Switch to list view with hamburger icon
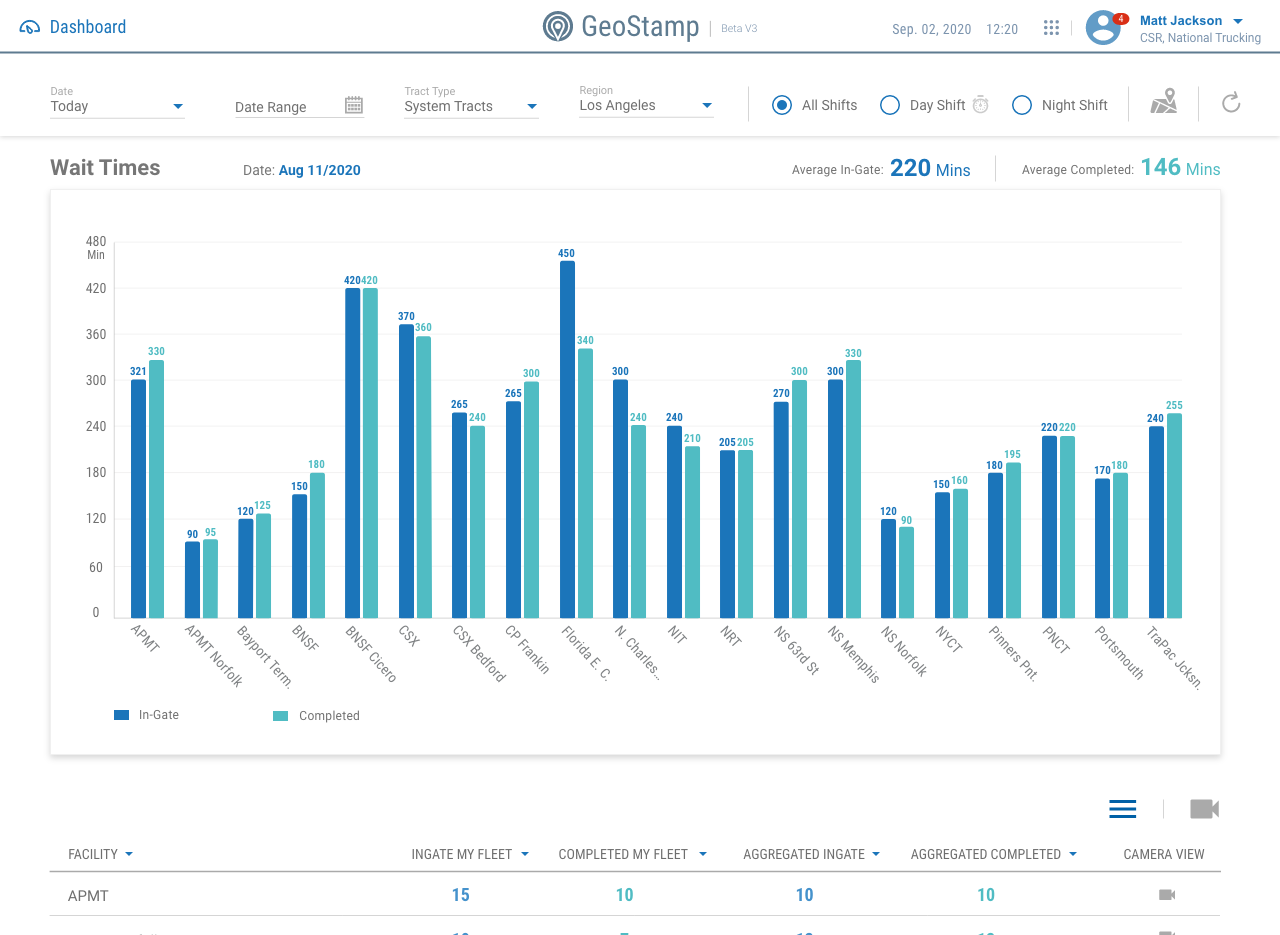This screenshot has width=1280, height=935. pyautogui.click(x=1123, y=809)
